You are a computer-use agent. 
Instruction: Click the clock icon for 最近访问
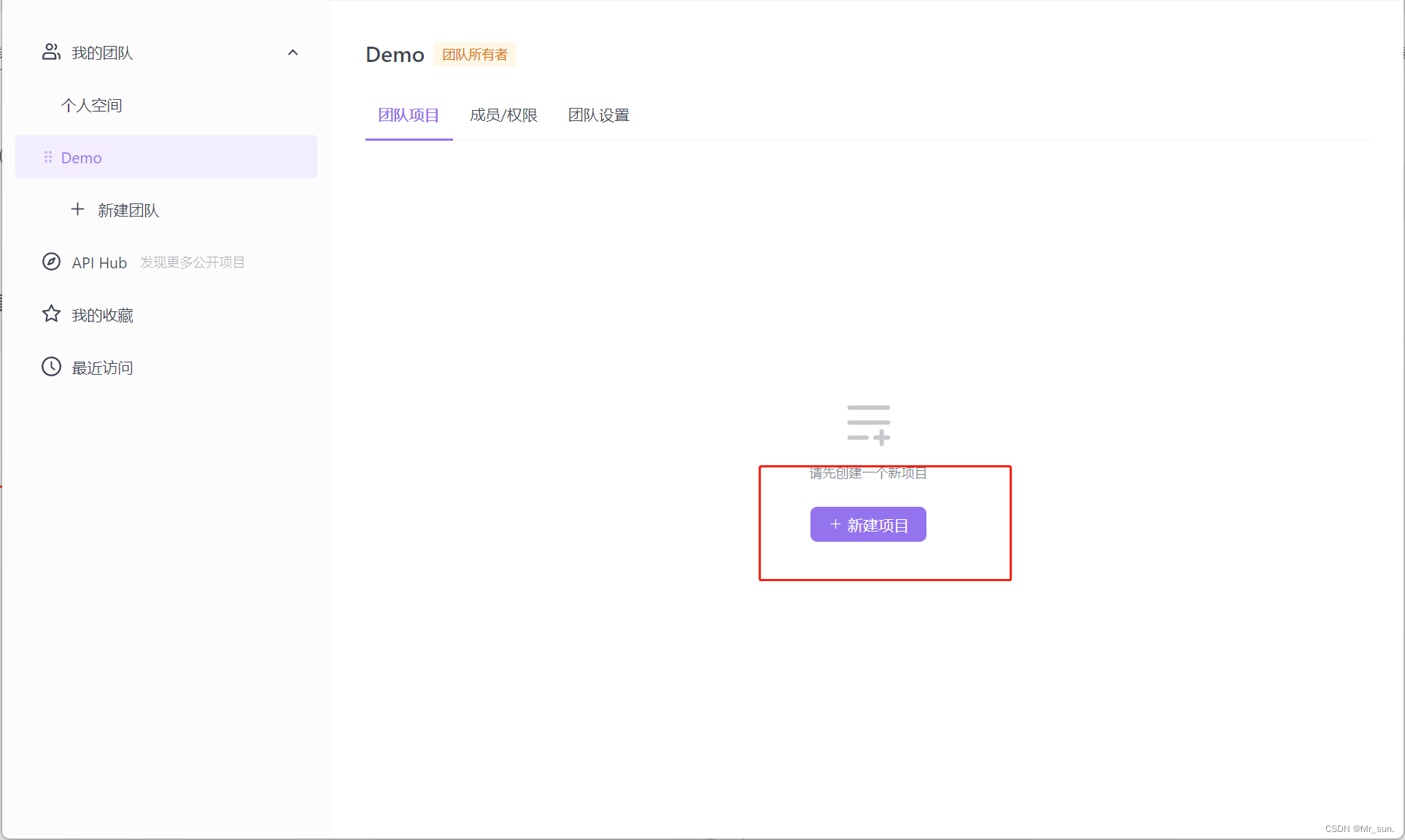(51, 367)
